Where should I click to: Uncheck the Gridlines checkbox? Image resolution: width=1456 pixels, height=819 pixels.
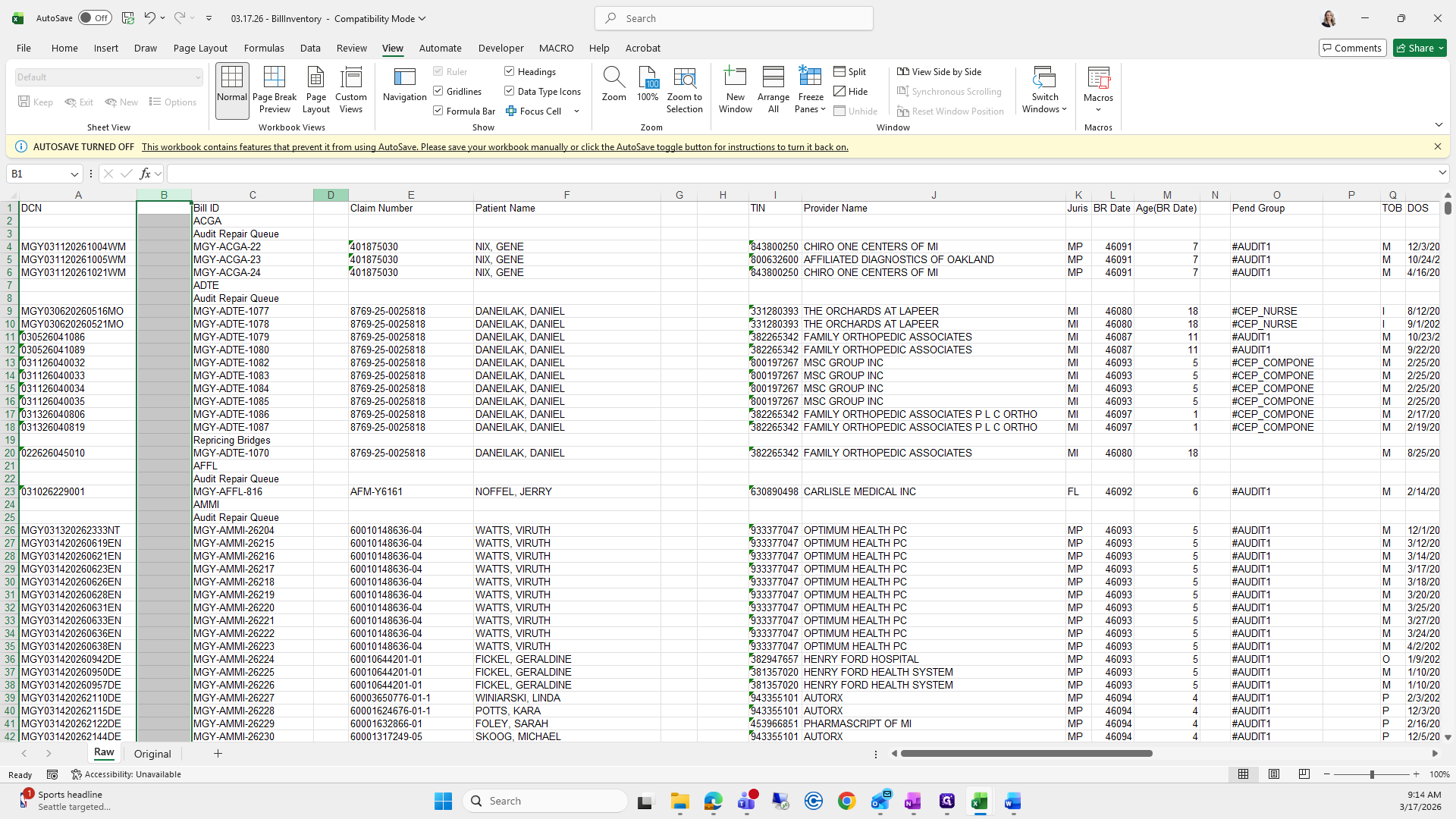(x=438, y=91)
